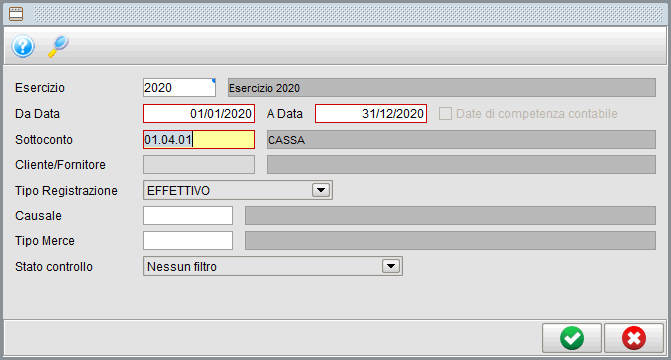Click the A Data field 31/12/2020
The image size is (671, 360).
point(371,113)
